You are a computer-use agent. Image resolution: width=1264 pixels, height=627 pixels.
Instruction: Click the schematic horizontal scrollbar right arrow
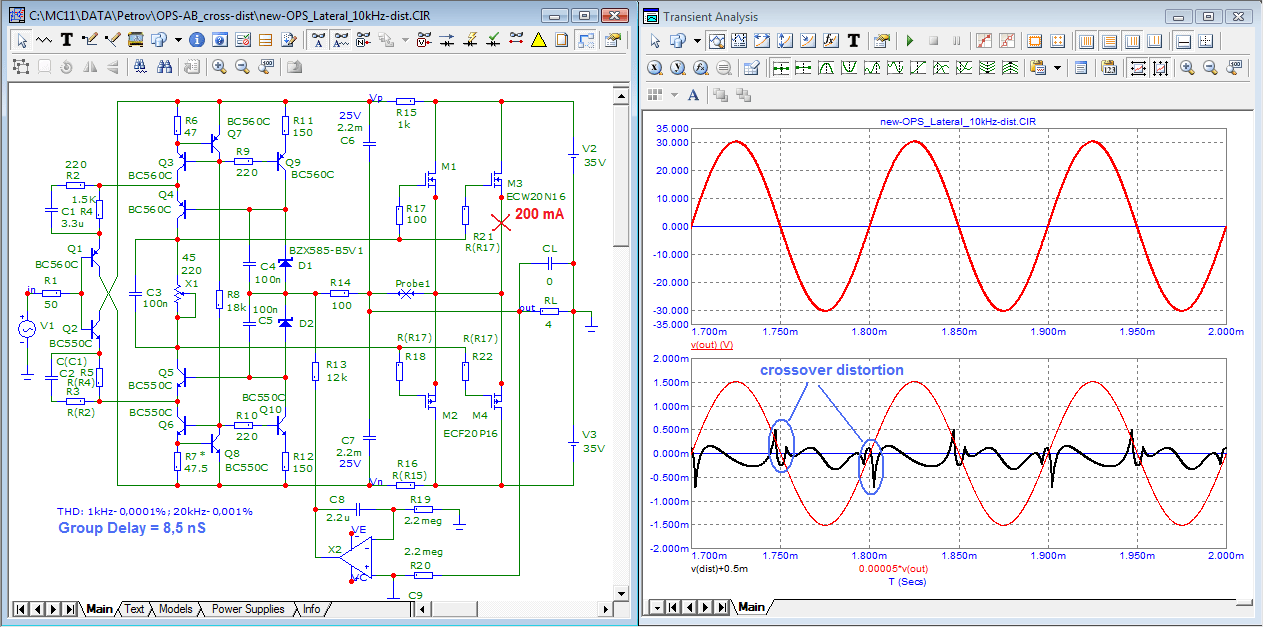click(x=606, y=609)
